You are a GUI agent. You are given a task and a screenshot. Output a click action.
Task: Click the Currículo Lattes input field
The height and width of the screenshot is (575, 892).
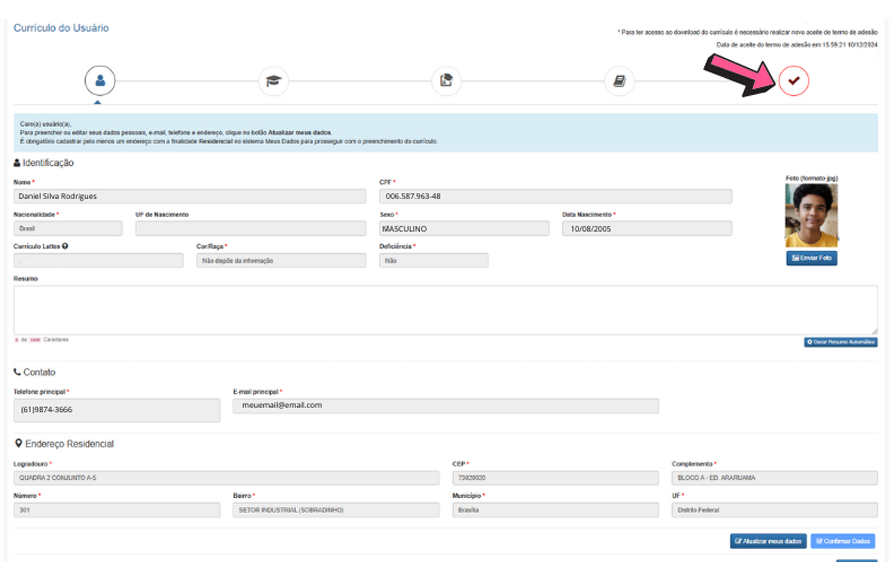(98, 260)
